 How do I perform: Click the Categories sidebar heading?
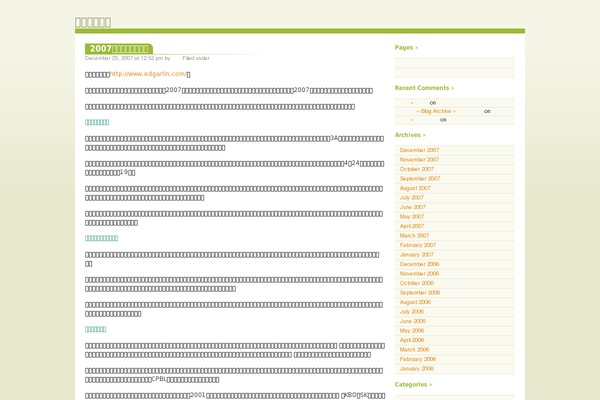click(x=413, y=385)
